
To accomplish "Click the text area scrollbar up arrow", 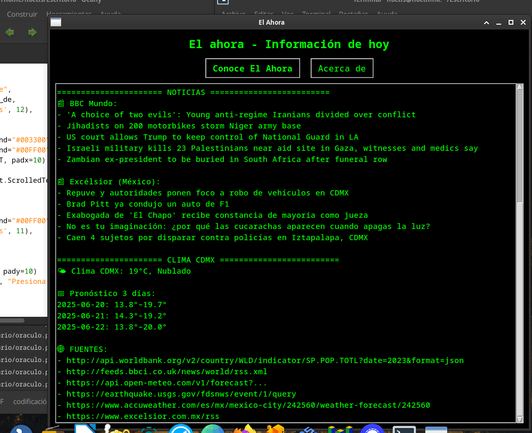I will [x=519, y=87].
